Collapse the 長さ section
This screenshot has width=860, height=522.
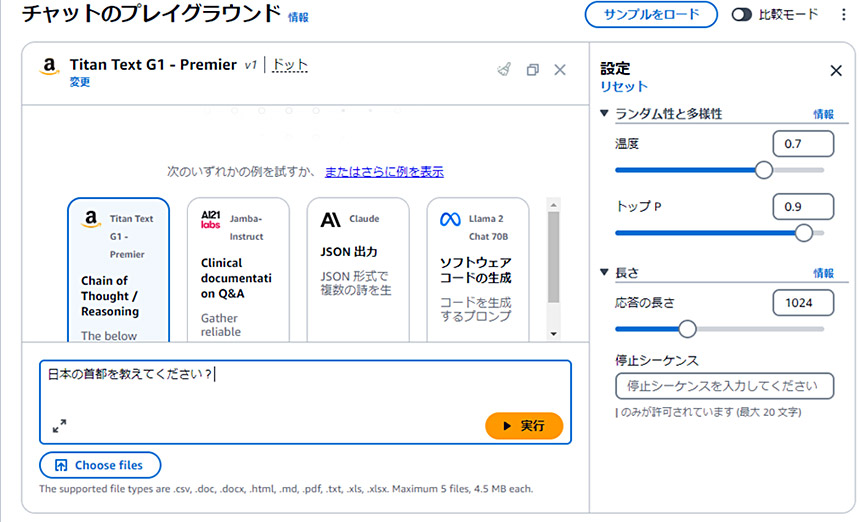click(604, 272)
